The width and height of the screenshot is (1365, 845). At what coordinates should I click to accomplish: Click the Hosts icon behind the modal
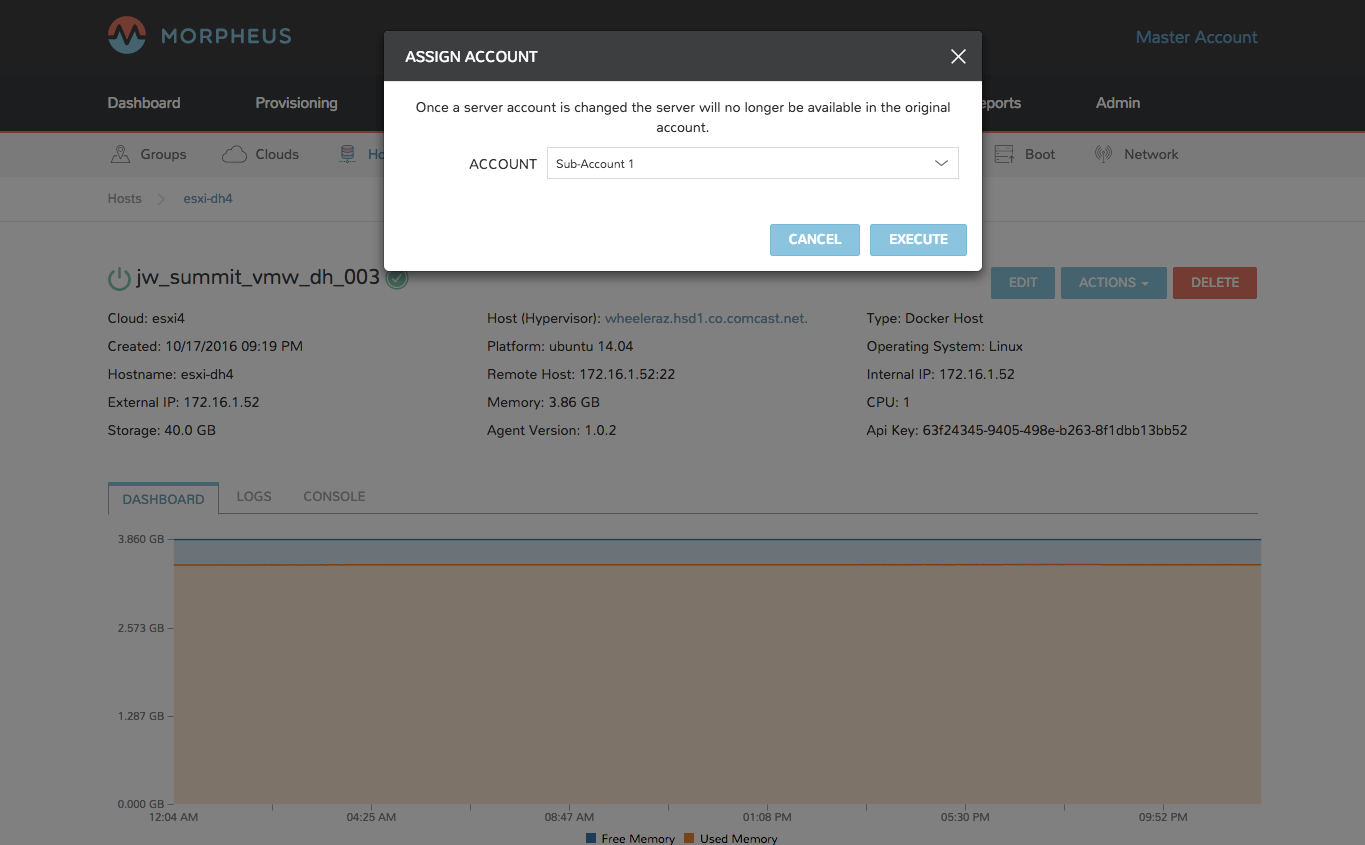tap(348, 153)
